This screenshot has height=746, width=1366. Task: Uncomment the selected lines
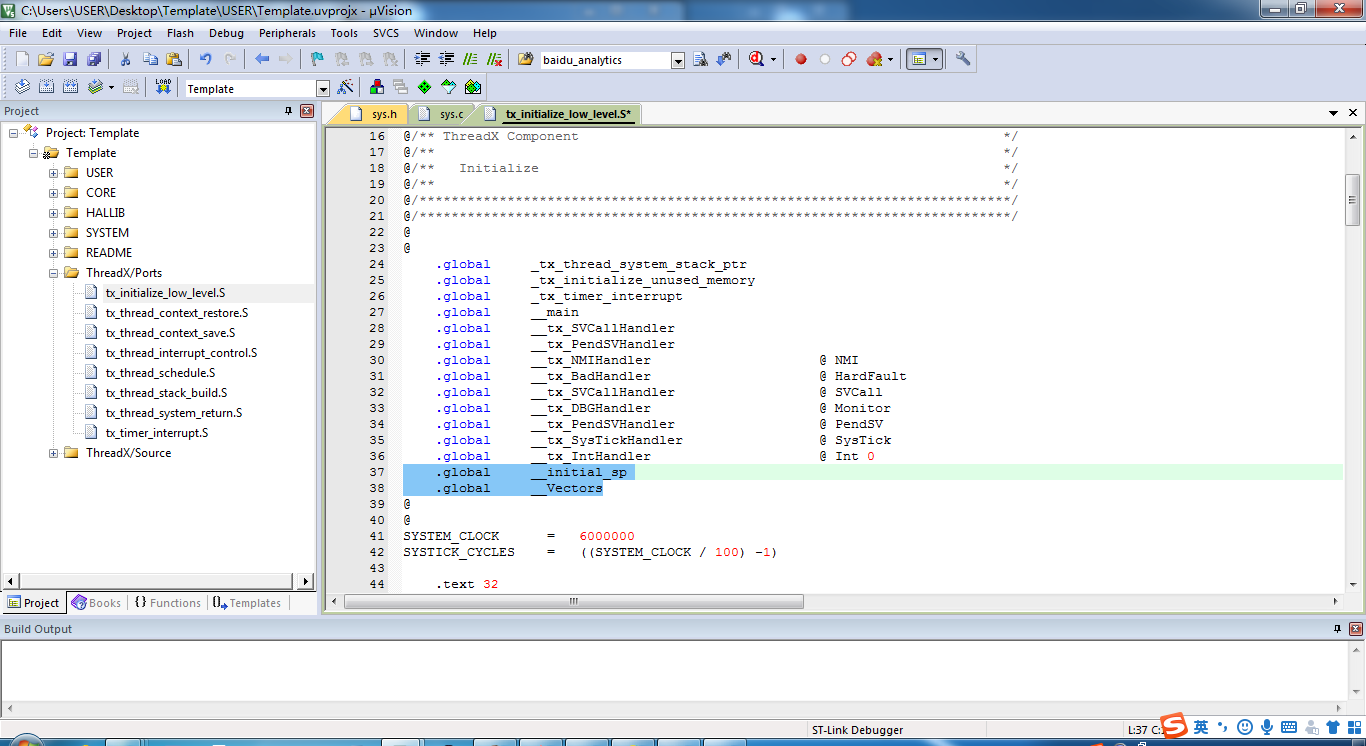pyautogui.click(x=494, y=60)
